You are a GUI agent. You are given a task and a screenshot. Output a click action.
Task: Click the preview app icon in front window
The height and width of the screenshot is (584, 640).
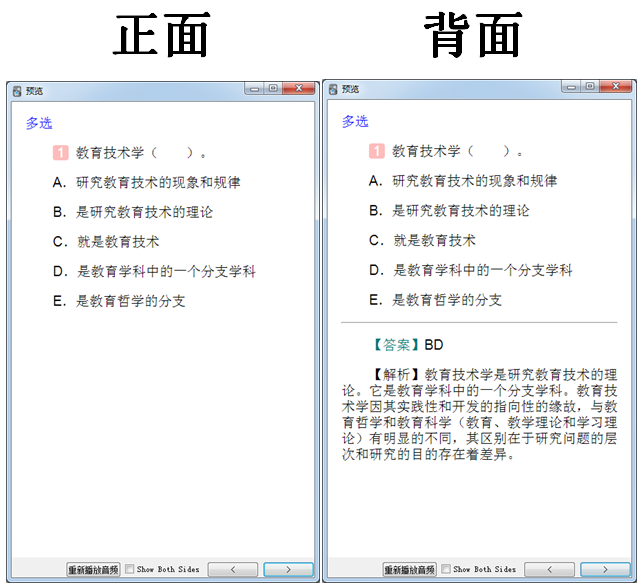pyautogui.click(x=17, y=91)
